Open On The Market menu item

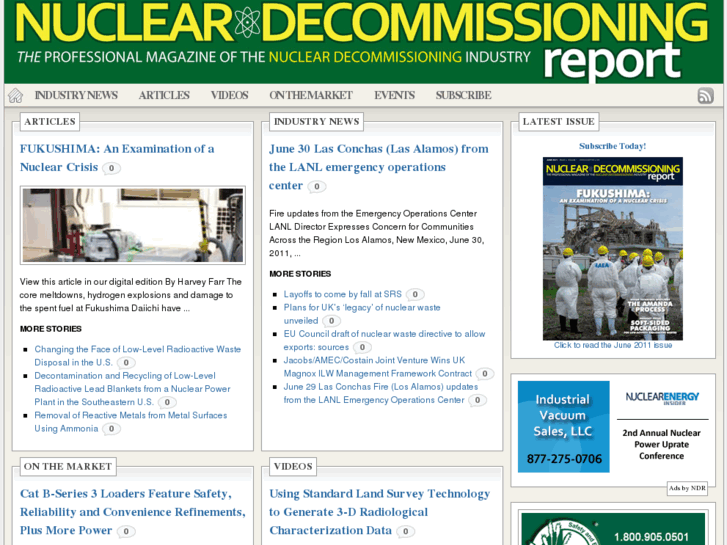[311, 95]
